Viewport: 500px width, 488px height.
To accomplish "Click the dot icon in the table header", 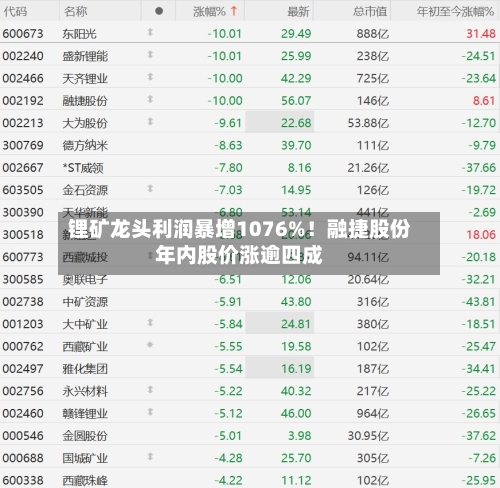I will (159, 11).
